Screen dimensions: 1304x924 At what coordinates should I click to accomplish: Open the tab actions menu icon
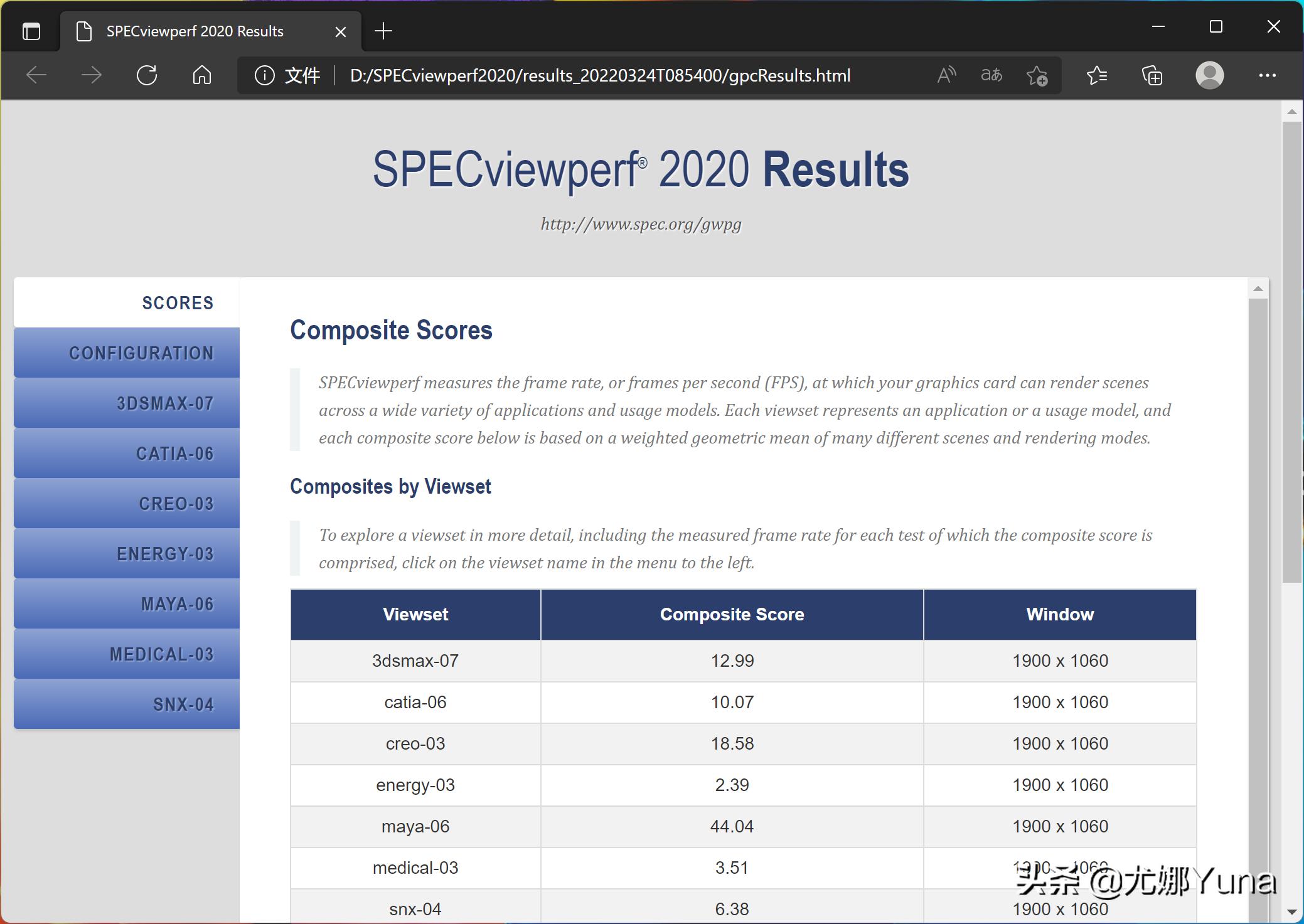click(x=31, y=31)
